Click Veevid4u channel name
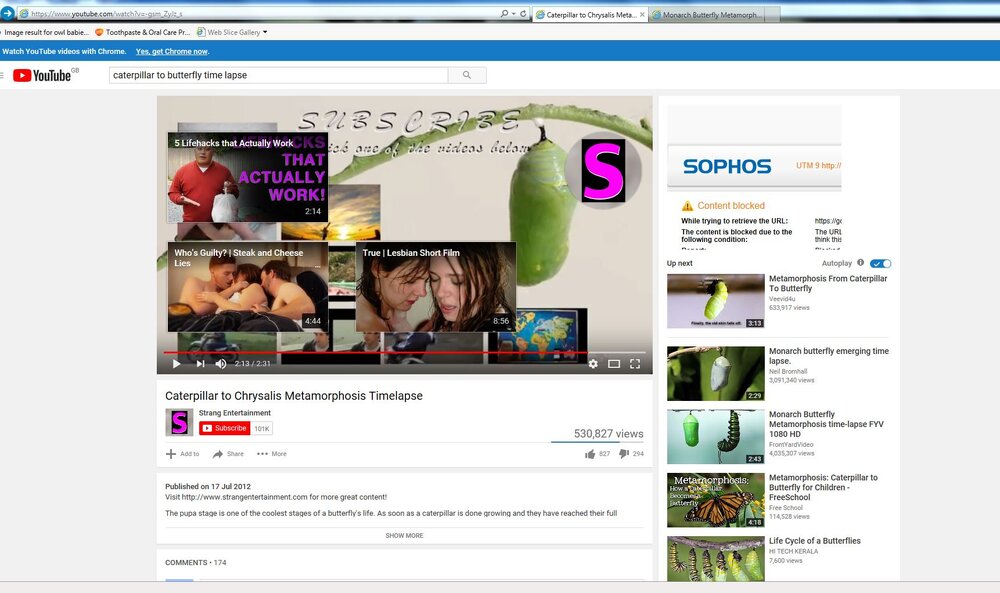 pyautogui.click(x=782, y=299)
